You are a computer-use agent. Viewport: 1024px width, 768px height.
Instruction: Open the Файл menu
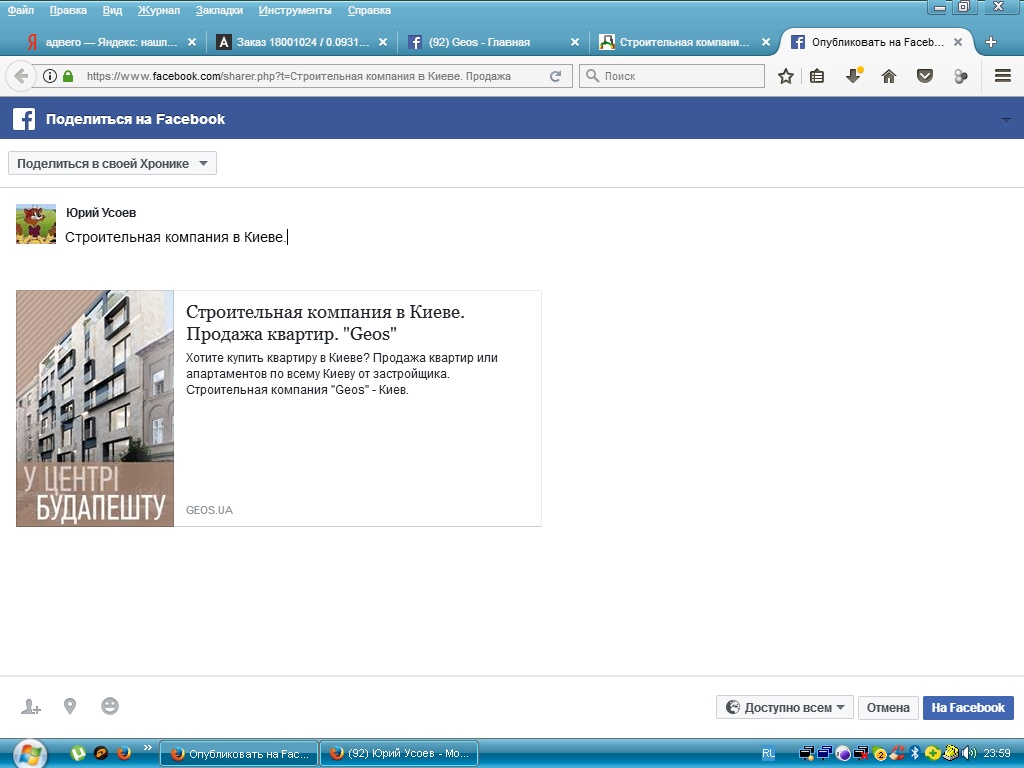[21, 10]
